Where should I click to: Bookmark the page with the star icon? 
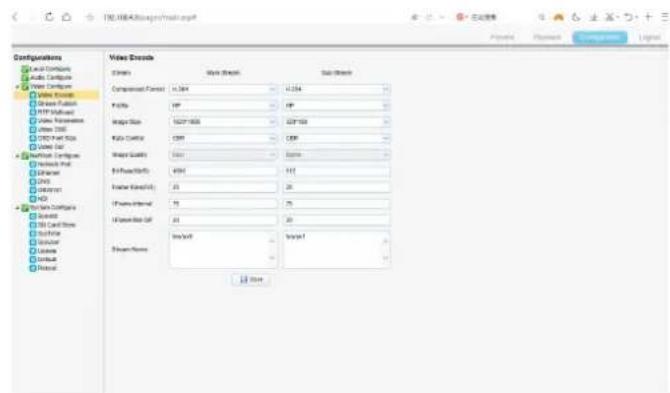90,18
